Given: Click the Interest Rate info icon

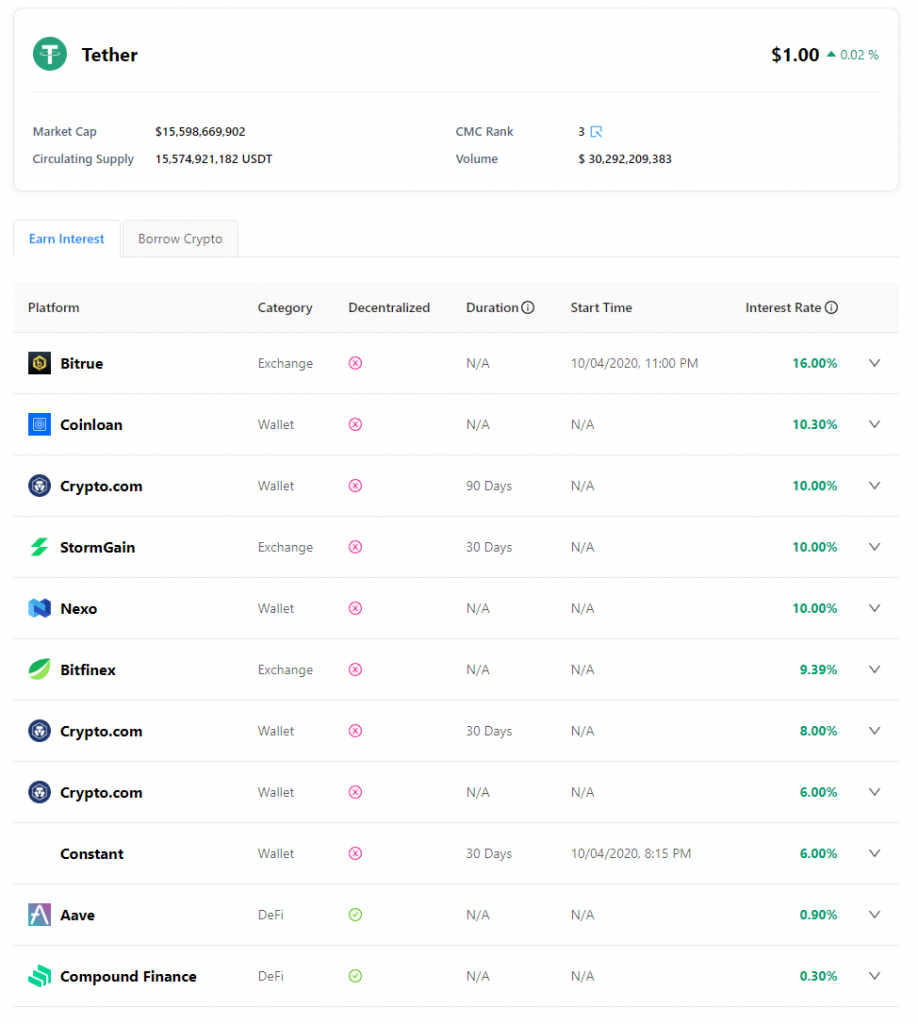Looking at the screenshot, I should [x=831, y=308].
